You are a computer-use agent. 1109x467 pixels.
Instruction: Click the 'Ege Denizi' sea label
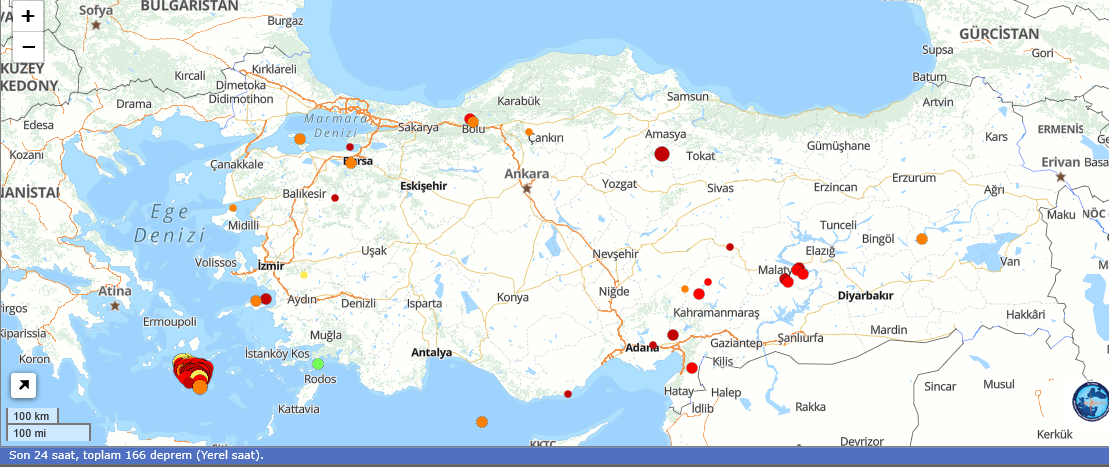click(x=169, y=223)
